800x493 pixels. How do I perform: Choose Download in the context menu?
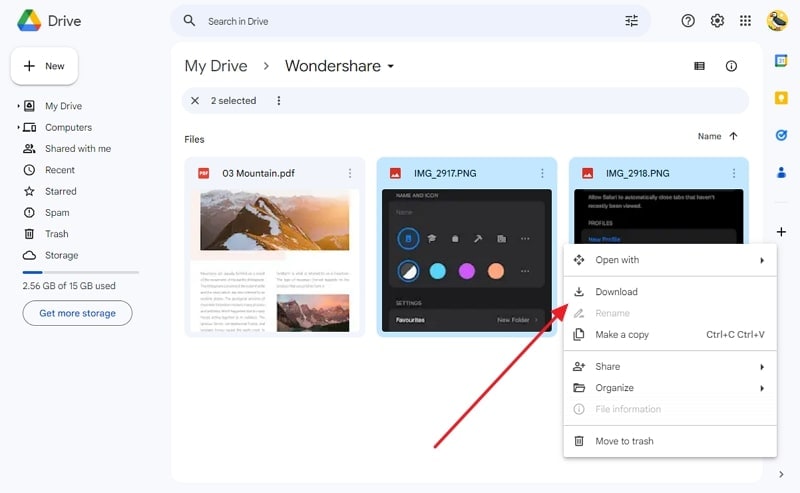pyautogui.click(x=670, y=292)
